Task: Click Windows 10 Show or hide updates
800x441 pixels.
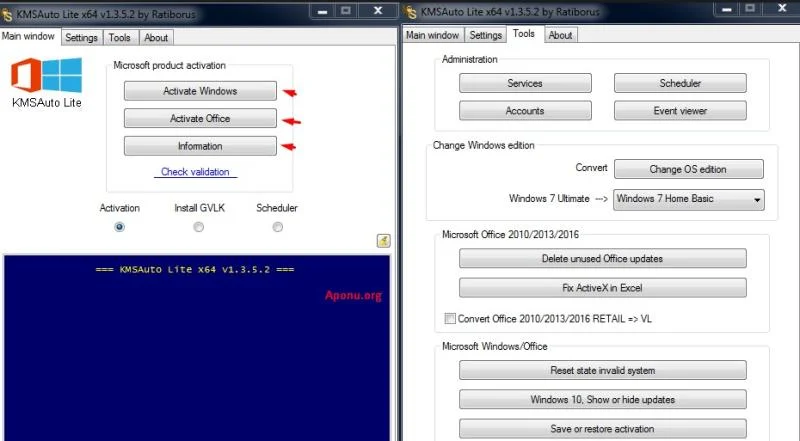Action: [603, 400]
